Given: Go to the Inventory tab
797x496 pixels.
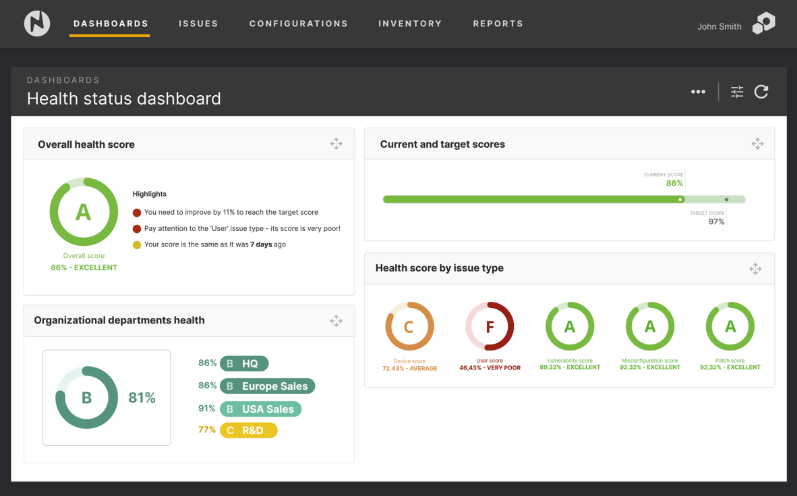Looking at the screenshot, I should coord(410,23).
